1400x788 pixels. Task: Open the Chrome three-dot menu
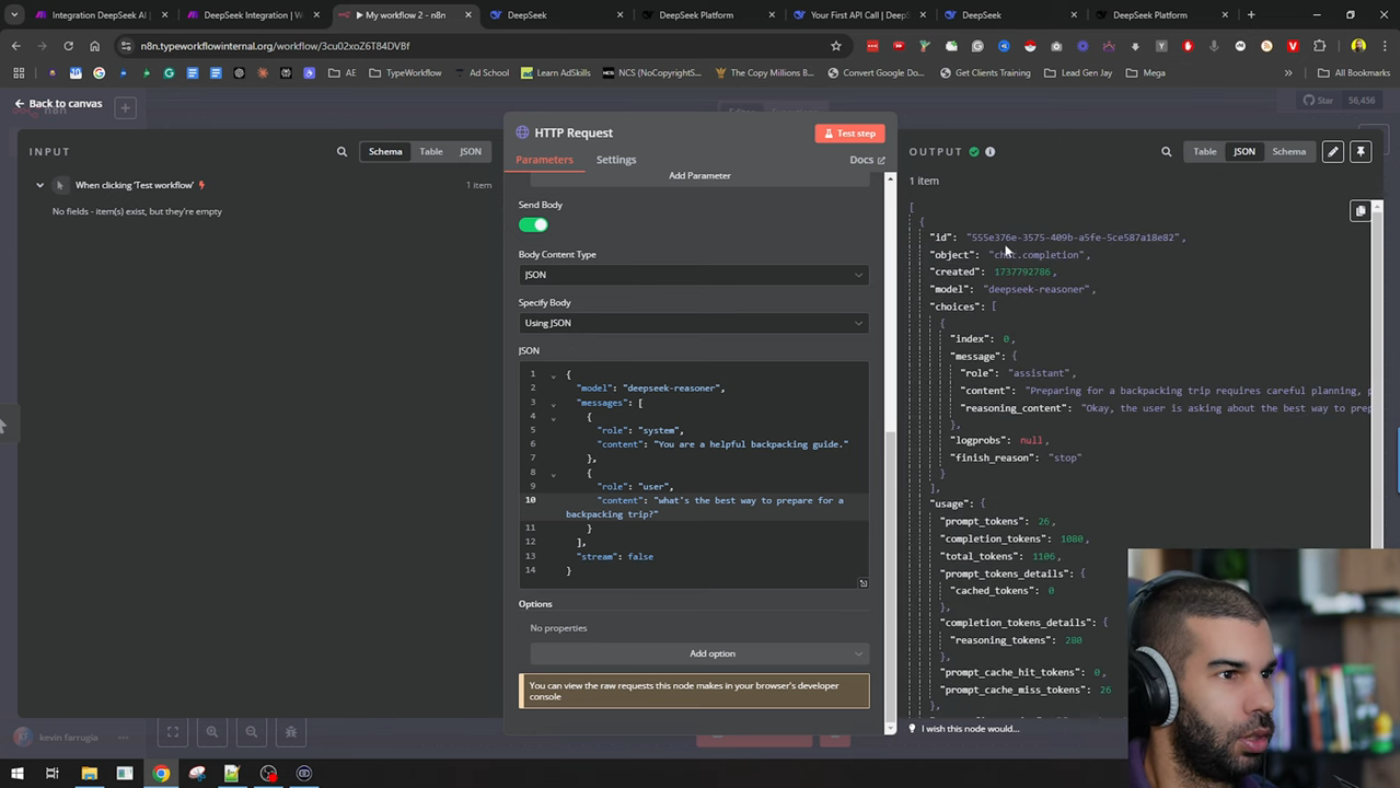1385,46
